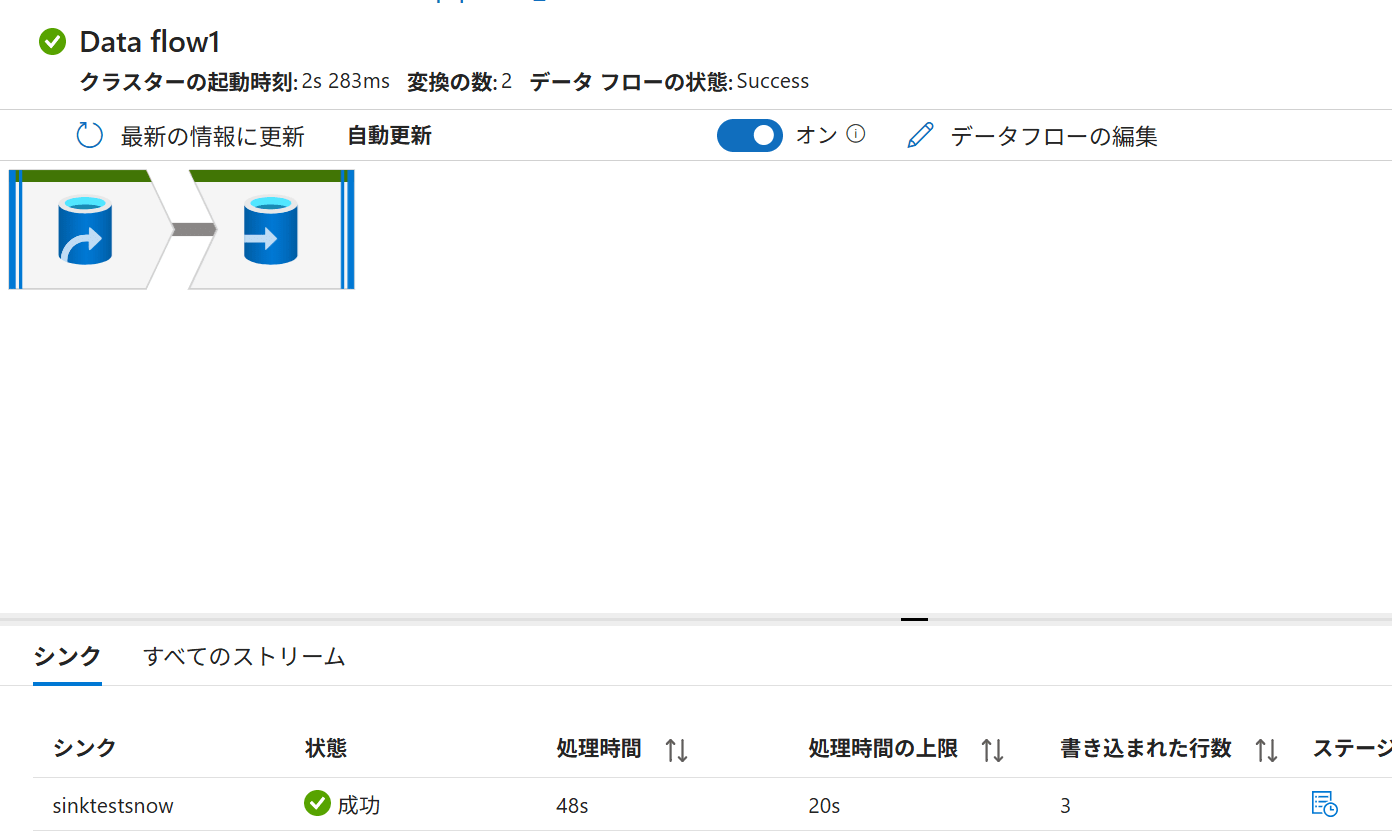
Task: Click the sink node database icon
Action: [x=271, y=230]
